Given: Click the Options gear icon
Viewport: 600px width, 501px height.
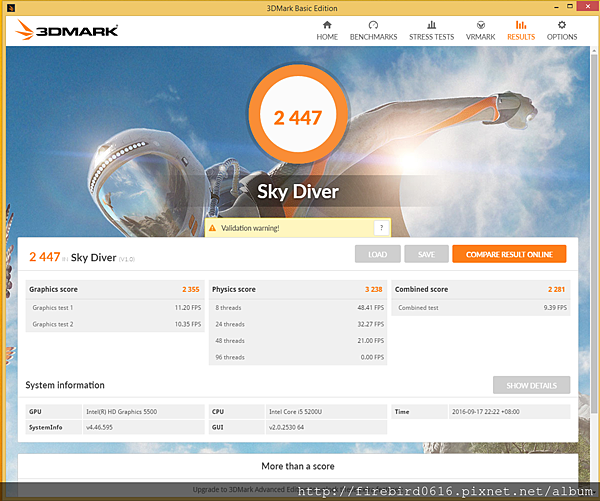Looking at the screenshot, I should pyautogui.click(x=561, y=25).
